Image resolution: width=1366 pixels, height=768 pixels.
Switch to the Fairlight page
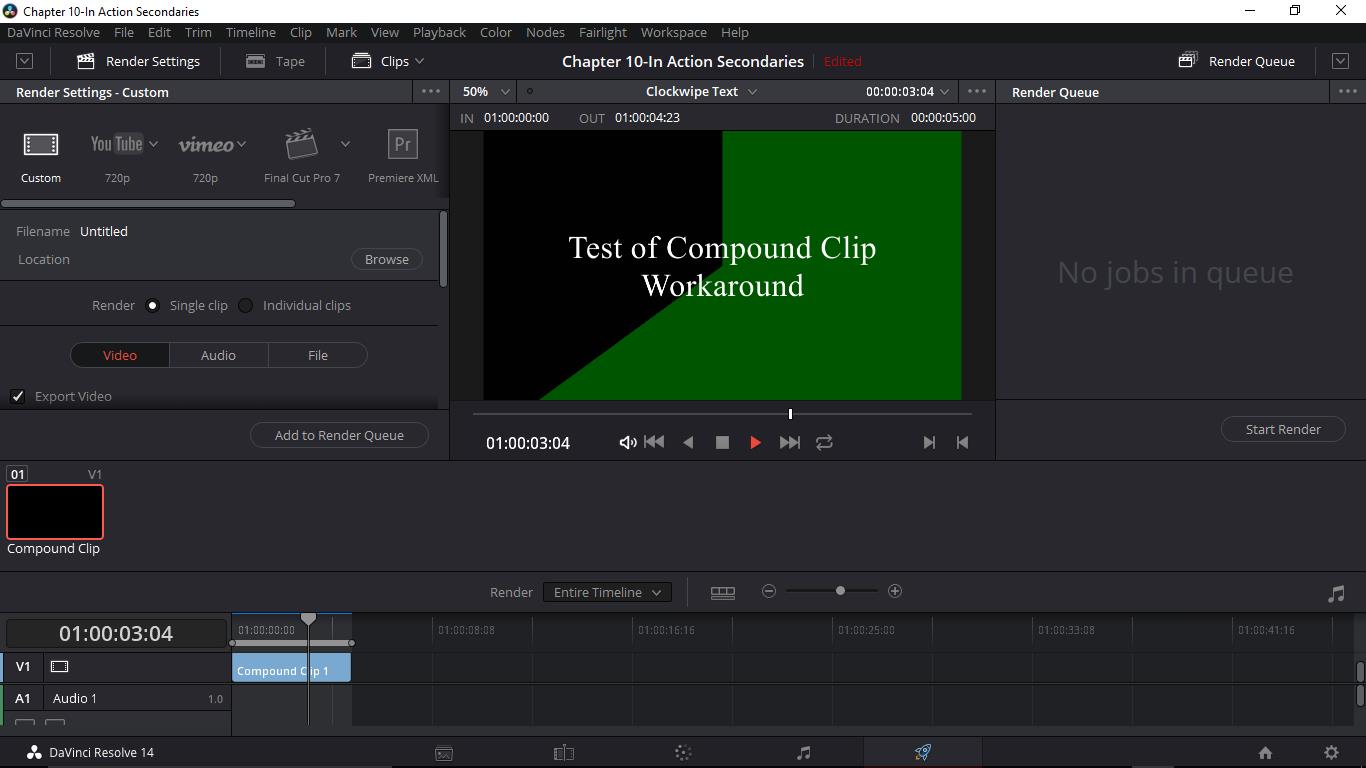pyautogui.click(x=803, y=753)
